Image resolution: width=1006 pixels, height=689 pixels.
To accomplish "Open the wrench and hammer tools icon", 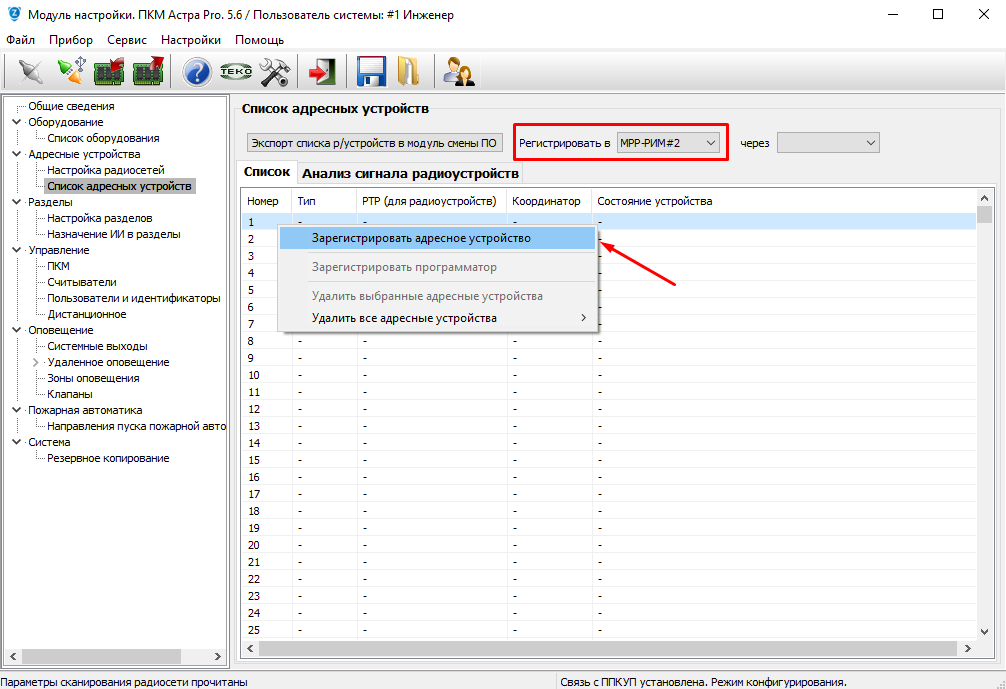I will [x=274, y=72].
